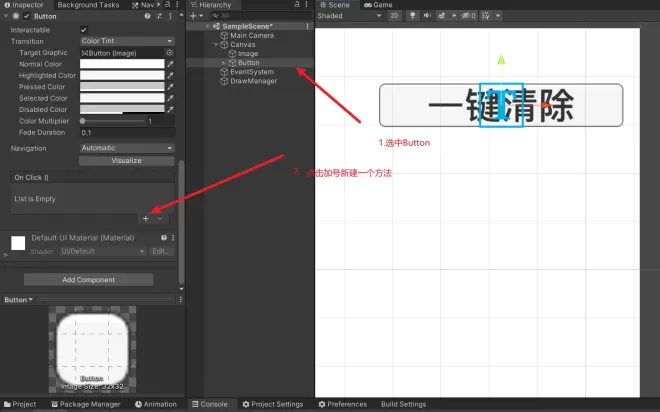Open Hierarchy create dropdown arrow
This screenshot has width=660, height=412.
pyautogui.click(x=201, y=16)
